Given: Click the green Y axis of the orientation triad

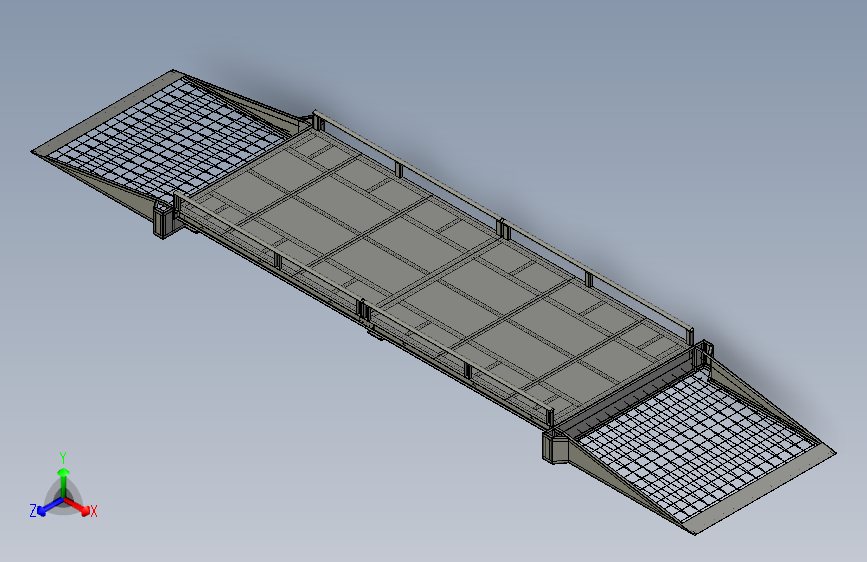Looking at the screenshot, I should (64, 482).
